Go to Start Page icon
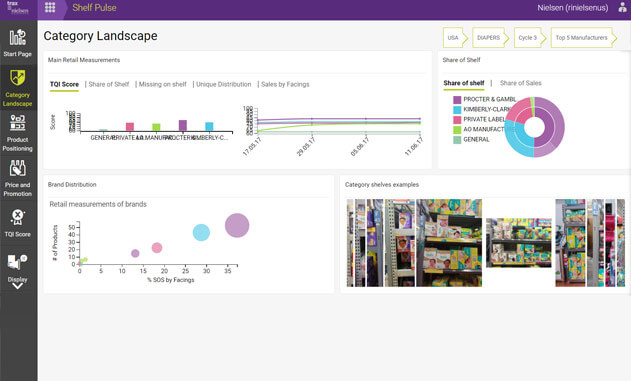 point(17,37)
